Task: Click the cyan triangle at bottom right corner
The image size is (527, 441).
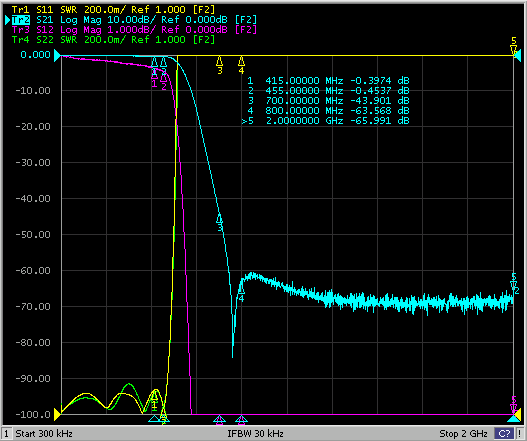Action: click(514, 418)
